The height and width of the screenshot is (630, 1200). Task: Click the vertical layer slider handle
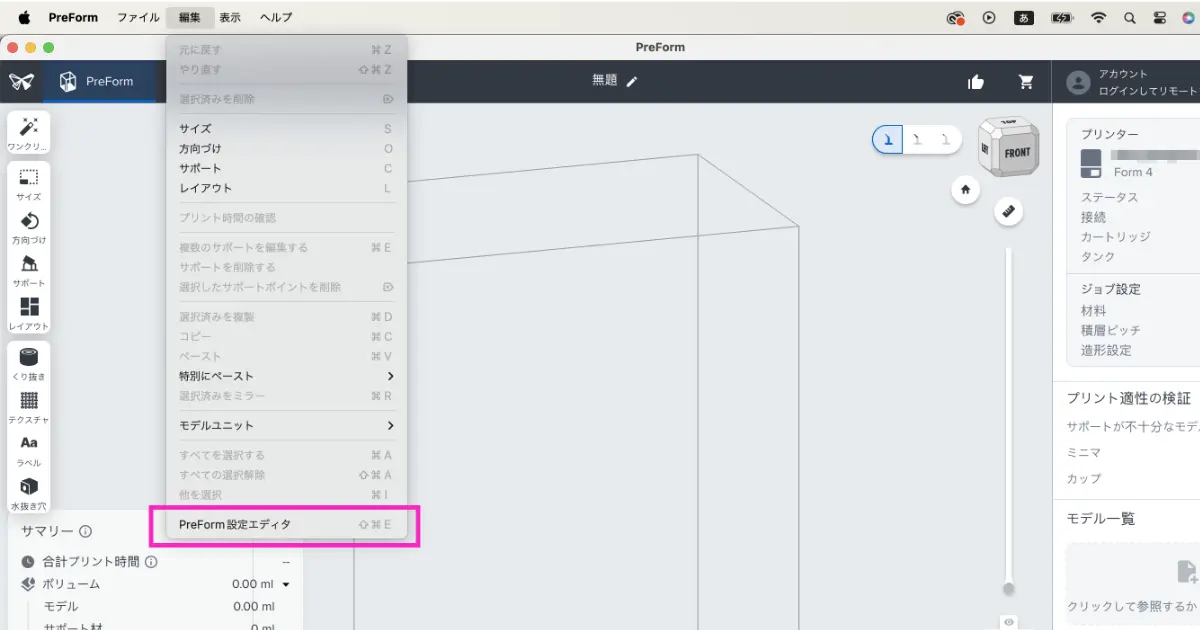pos(1009,588)
